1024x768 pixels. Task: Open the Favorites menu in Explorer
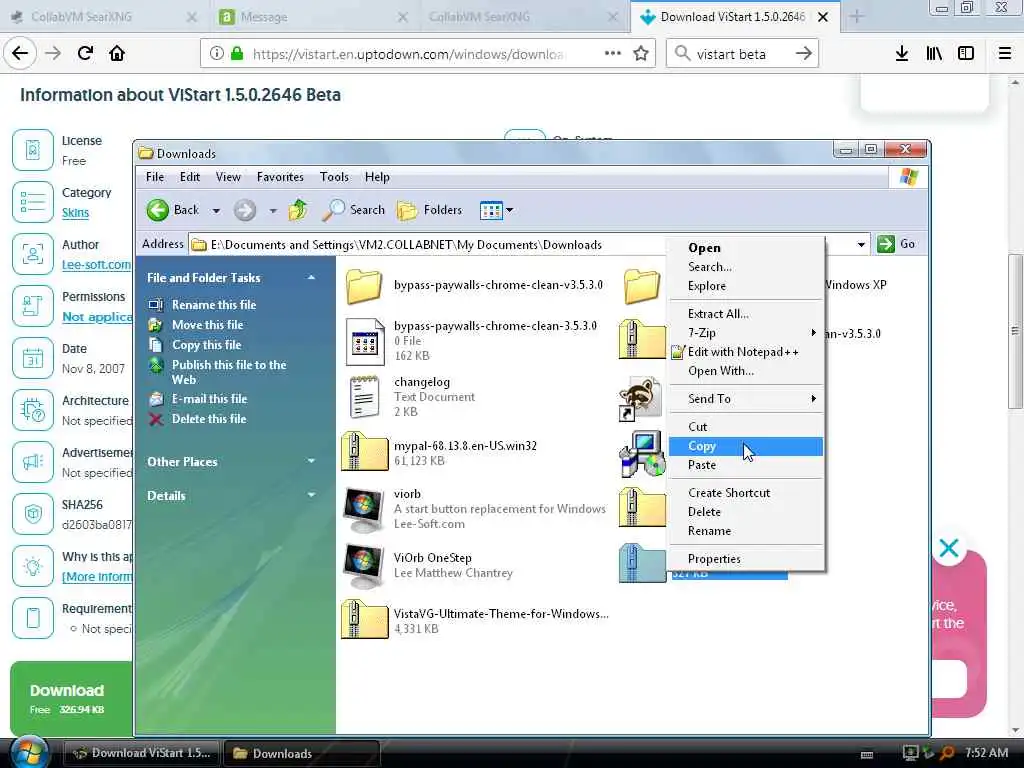click(280, 177)
